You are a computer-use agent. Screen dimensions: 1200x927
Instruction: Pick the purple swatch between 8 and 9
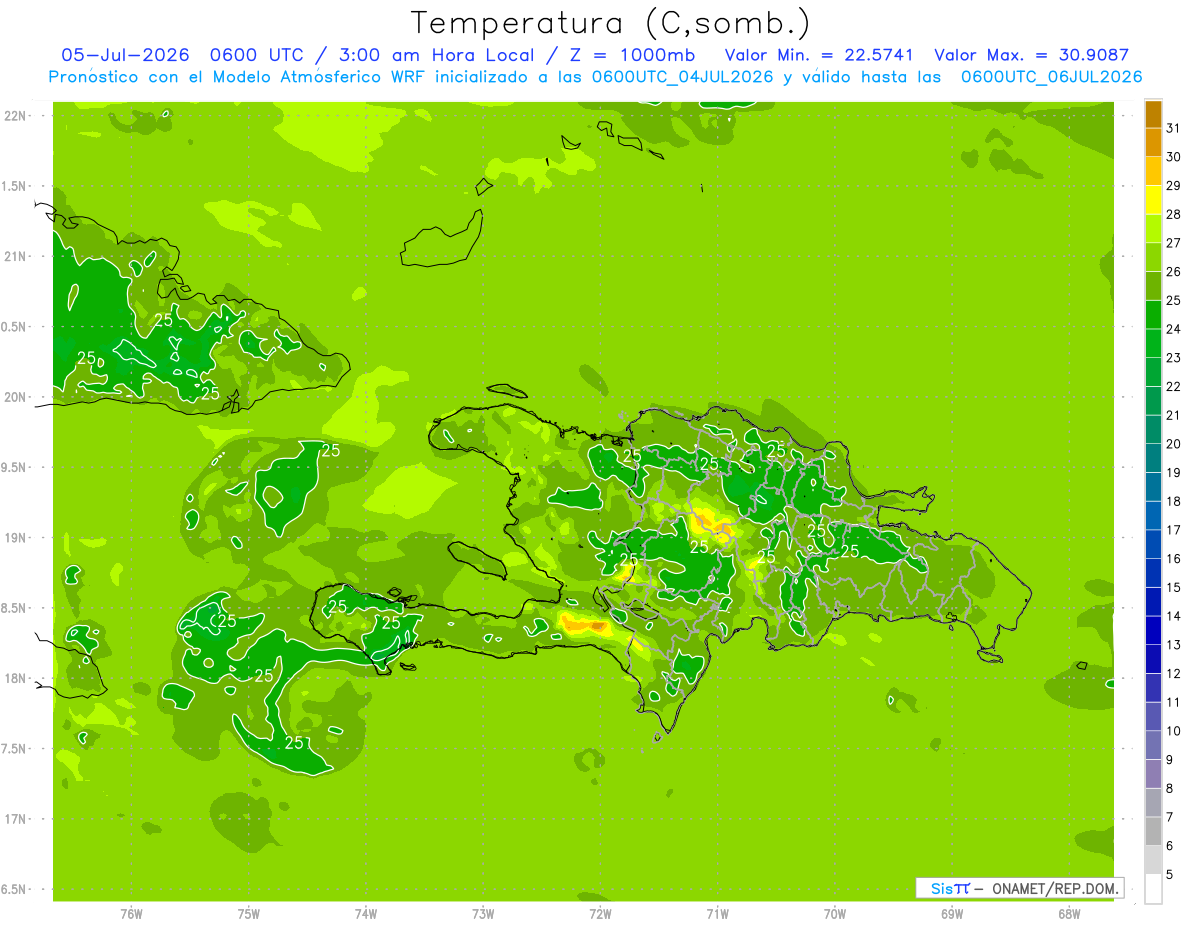pos(1153,774)
